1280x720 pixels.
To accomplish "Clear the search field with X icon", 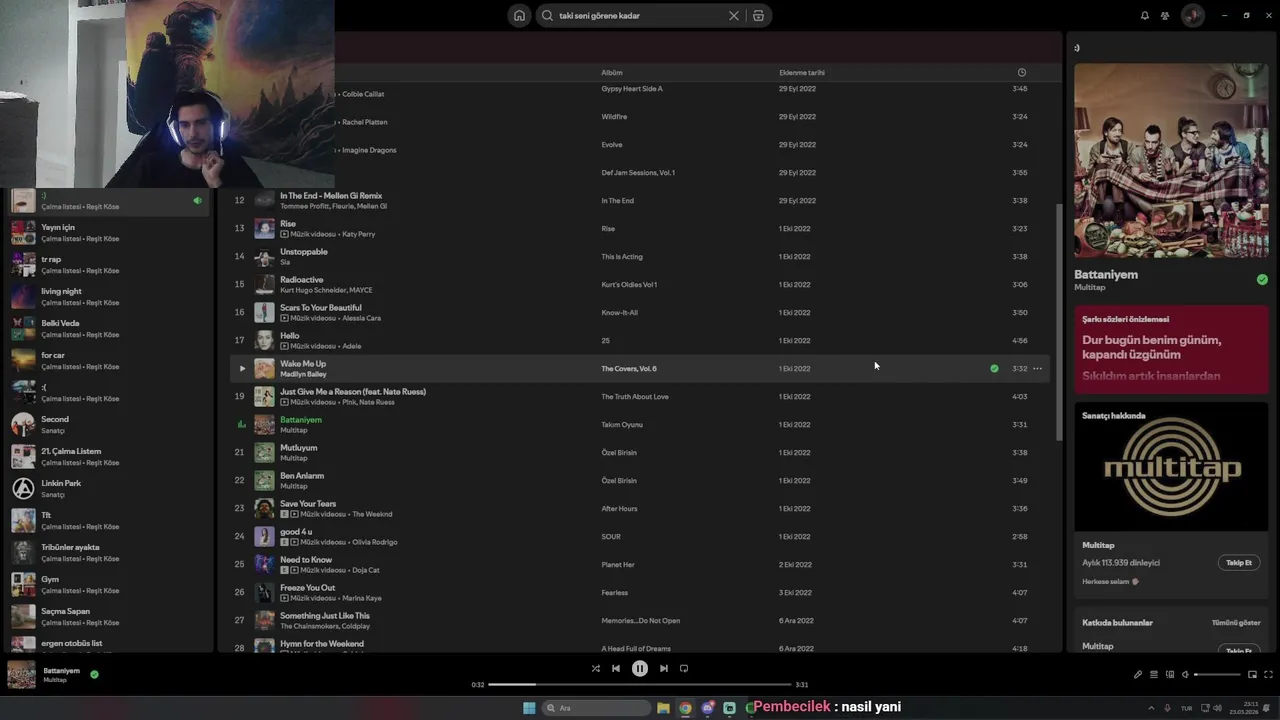I will click(733, 16).
